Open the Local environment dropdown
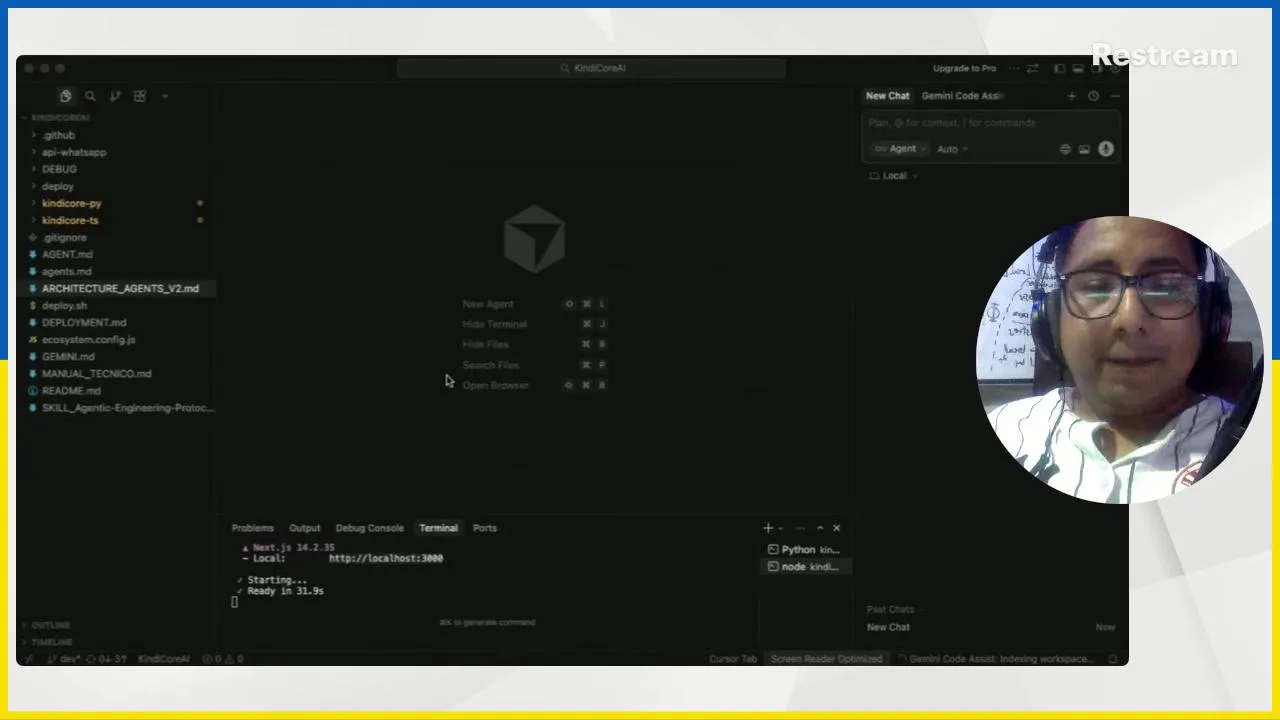 (x=893, y=176)
